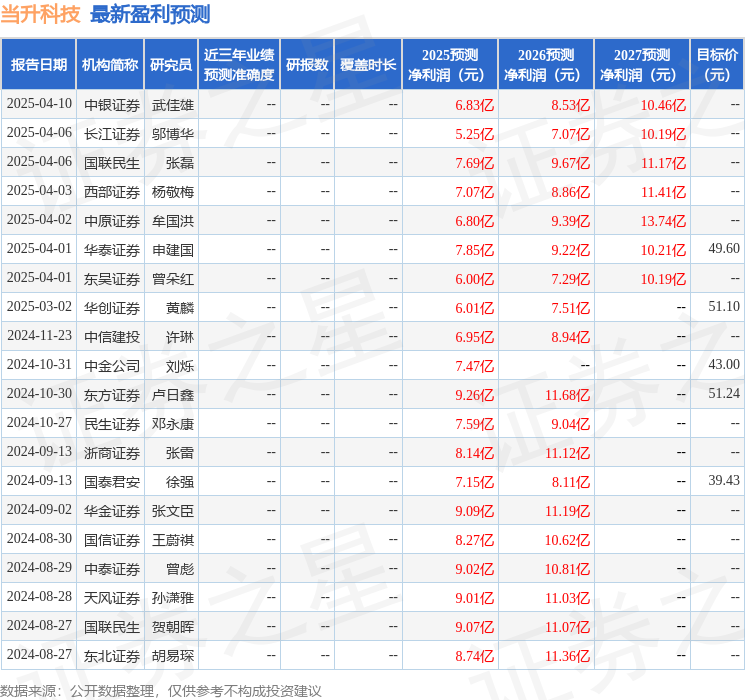745x700 pixels.
Task: Click the 目标价 column header
Action: pyautogui.click(x=717, y=65)
